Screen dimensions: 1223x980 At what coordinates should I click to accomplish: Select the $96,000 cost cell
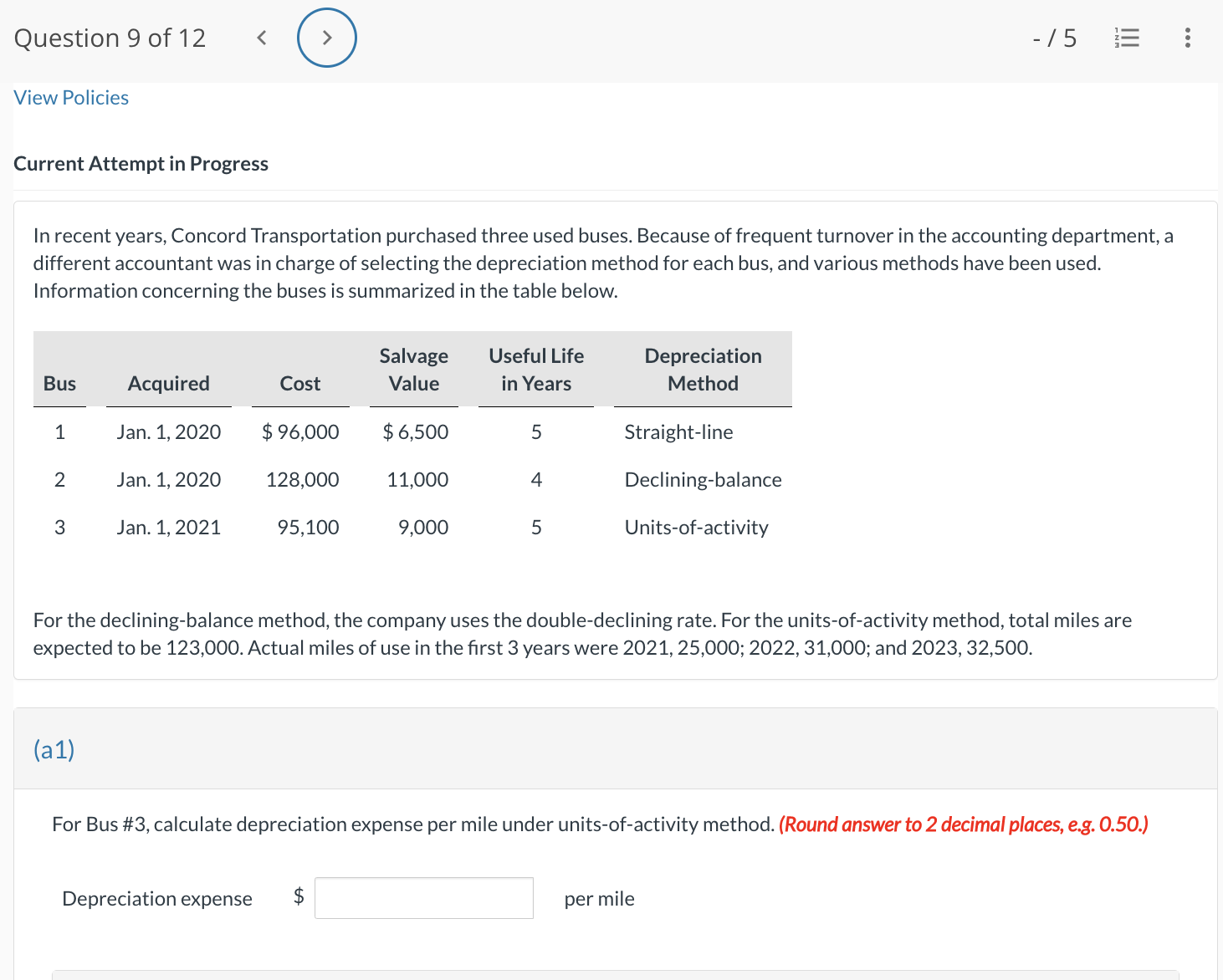tap(300, 432)
